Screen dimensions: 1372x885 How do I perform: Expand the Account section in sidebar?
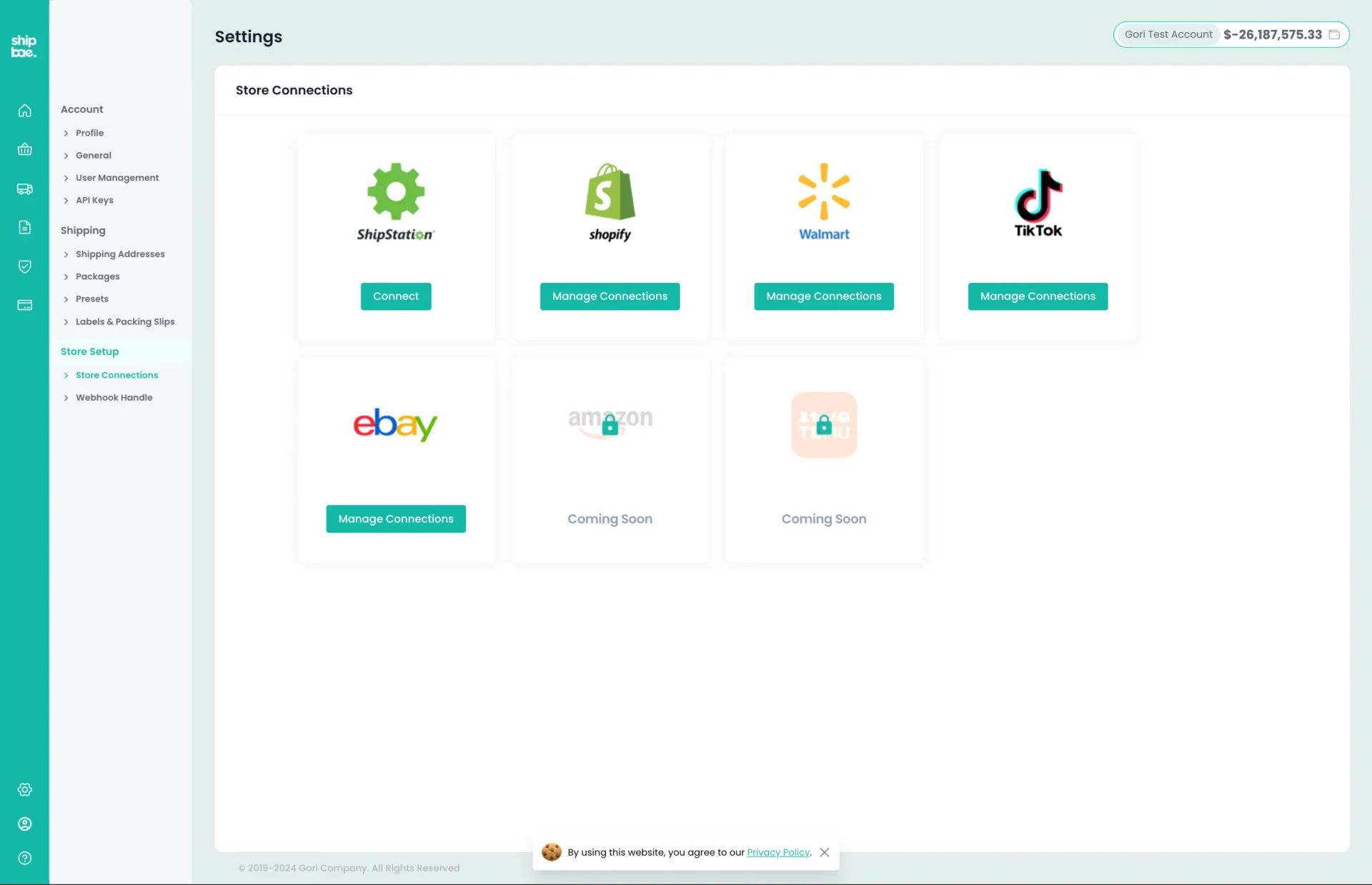pyautogui.click(x=82, y=109)
